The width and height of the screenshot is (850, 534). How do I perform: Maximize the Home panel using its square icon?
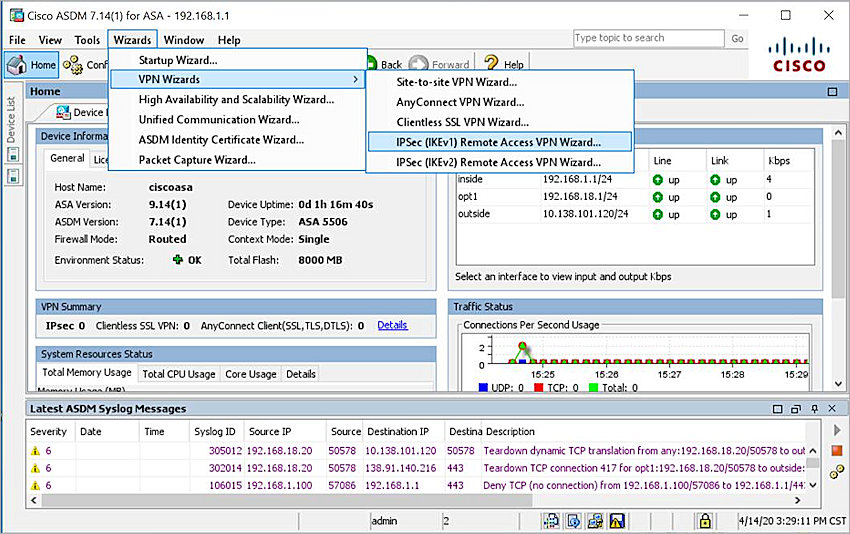832,92
